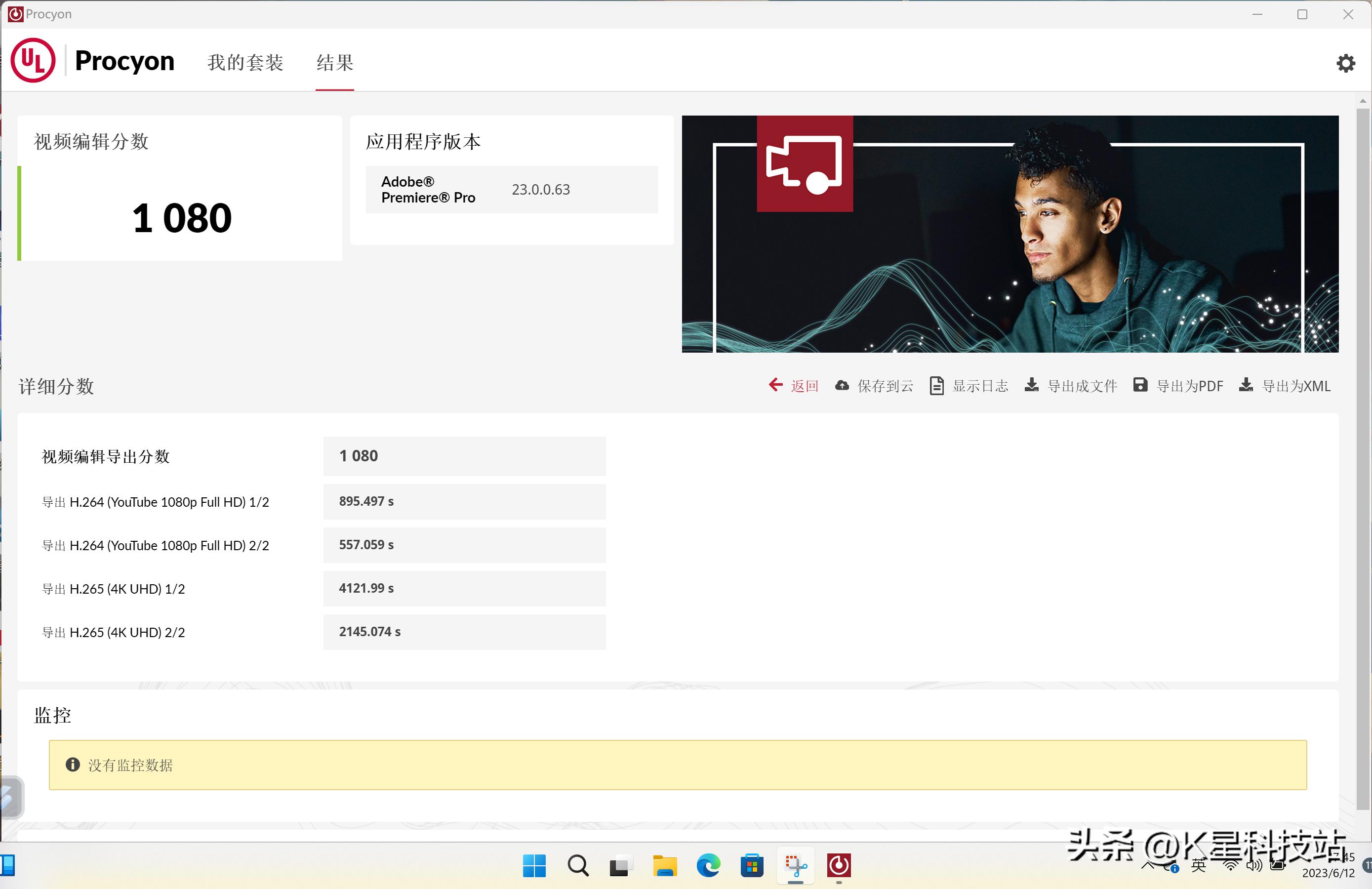The height and width of the screenshot is (889, 1372).
Task: Click the 返回 link
Action: 805,386
